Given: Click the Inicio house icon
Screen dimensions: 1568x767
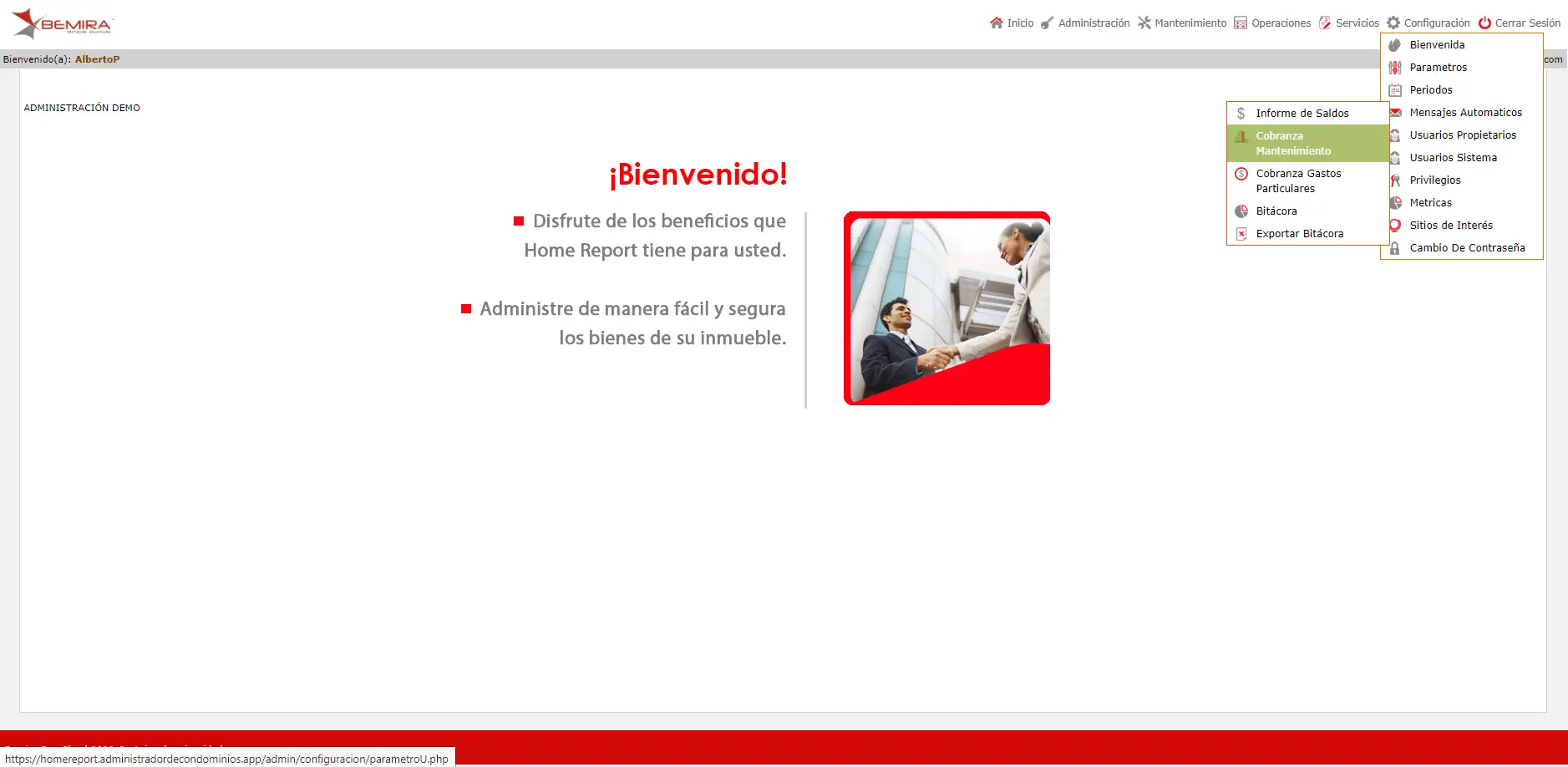Looking at the screenshot, I should pyautogui.click(x=996, y=23).
